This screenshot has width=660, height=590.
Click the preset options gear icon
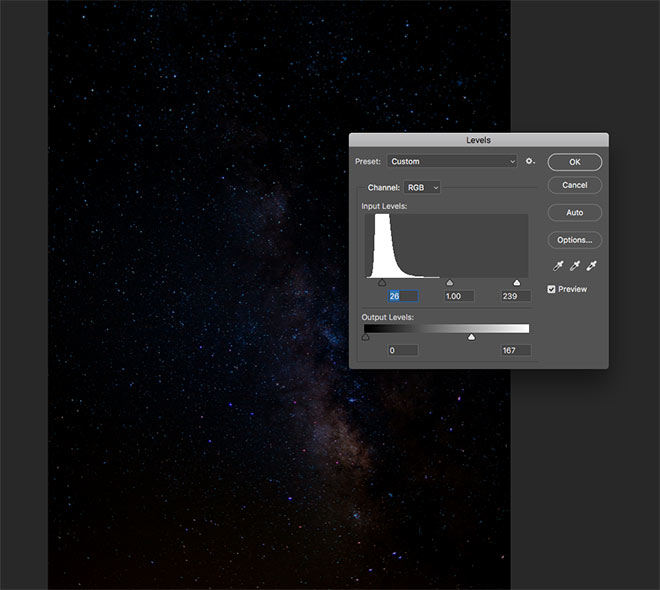click(x=530, y=161)
